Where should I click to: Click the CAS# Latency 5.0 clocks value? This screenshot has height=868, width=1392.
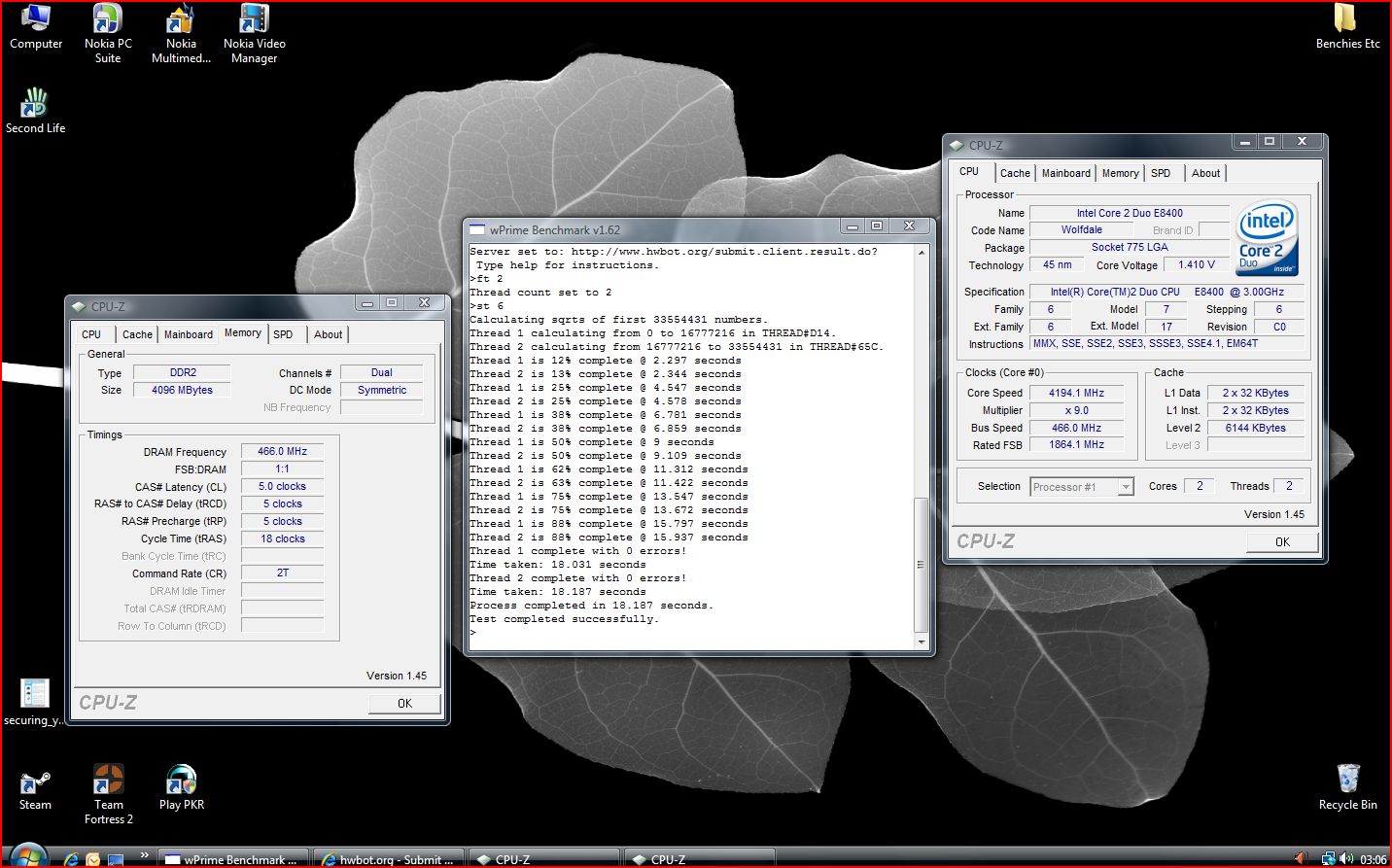(x=282, y=486)
